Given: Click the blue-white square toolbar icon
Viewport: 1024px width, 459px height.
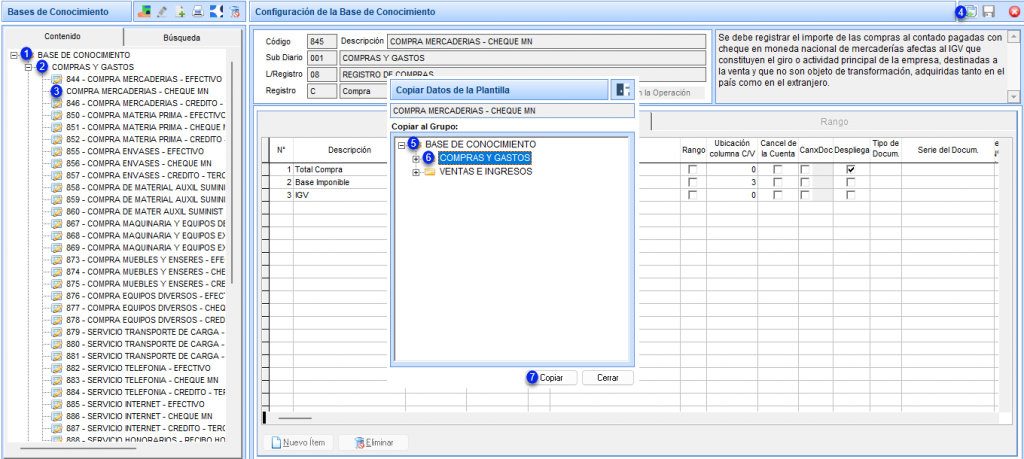Looking at the screenshot, I should (217, 11).
